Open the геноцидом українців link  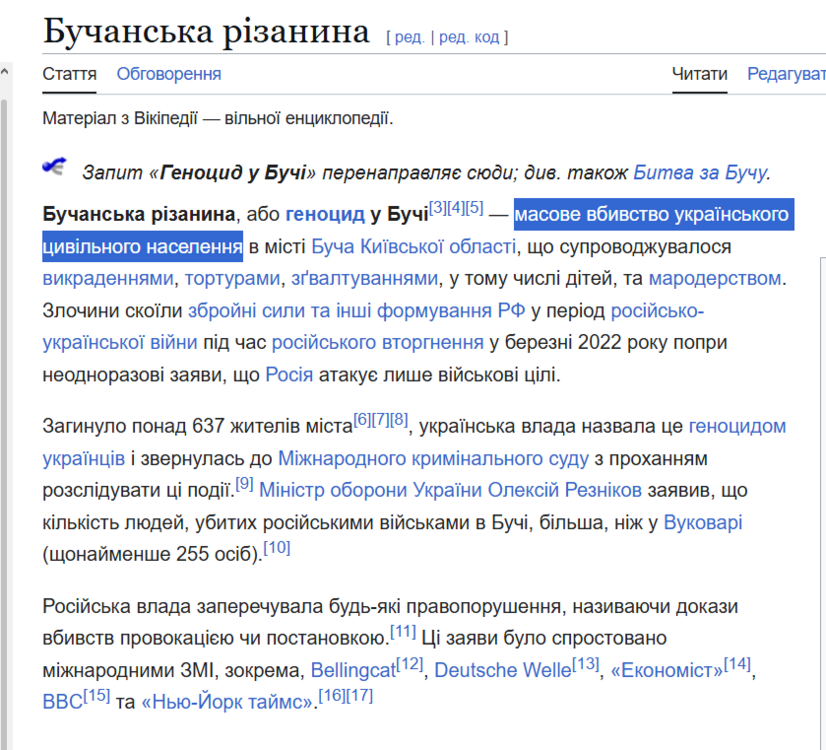click(x=737, y=426)
